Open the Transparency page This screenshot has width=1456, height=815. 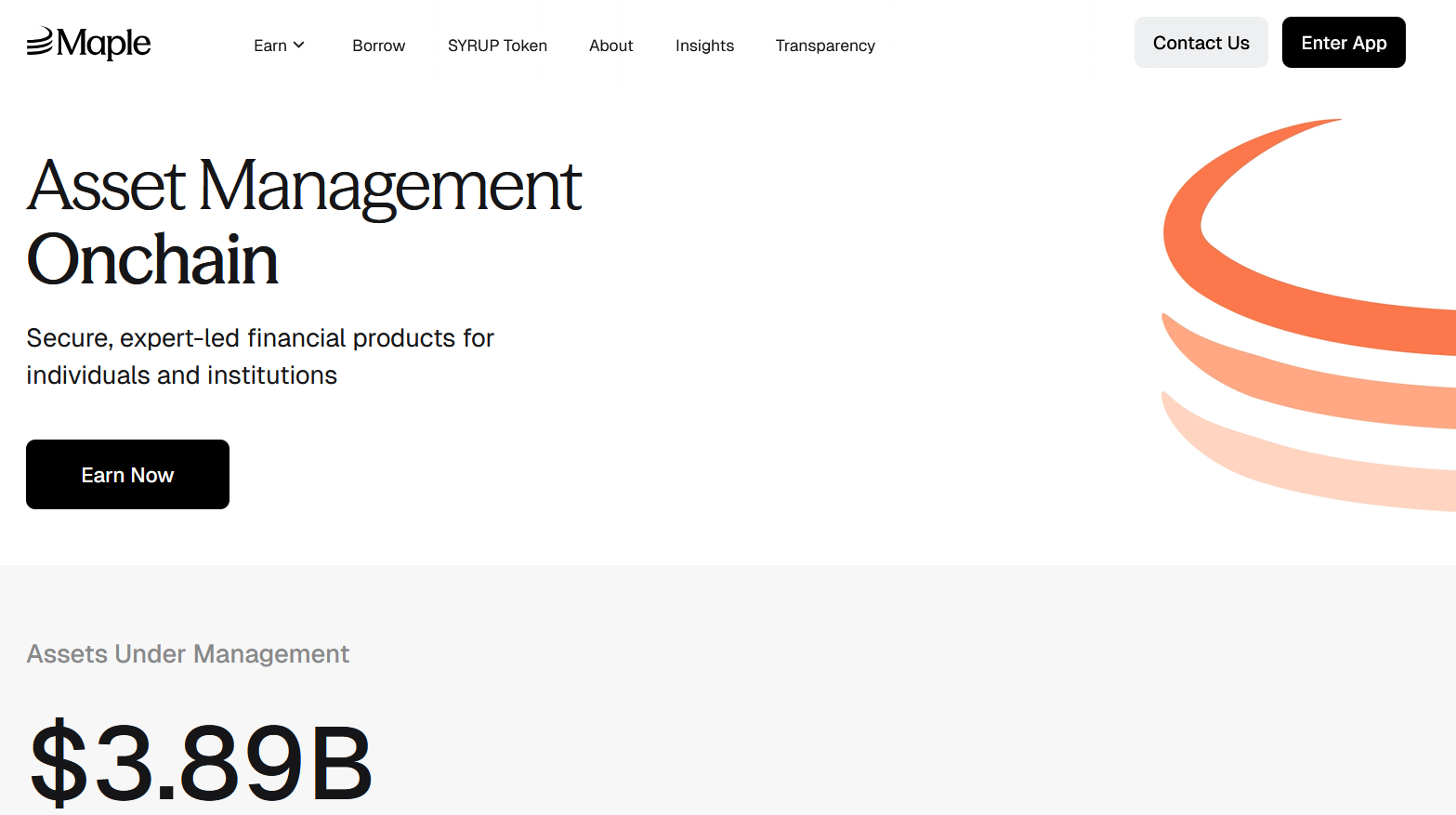click(825, 46)
